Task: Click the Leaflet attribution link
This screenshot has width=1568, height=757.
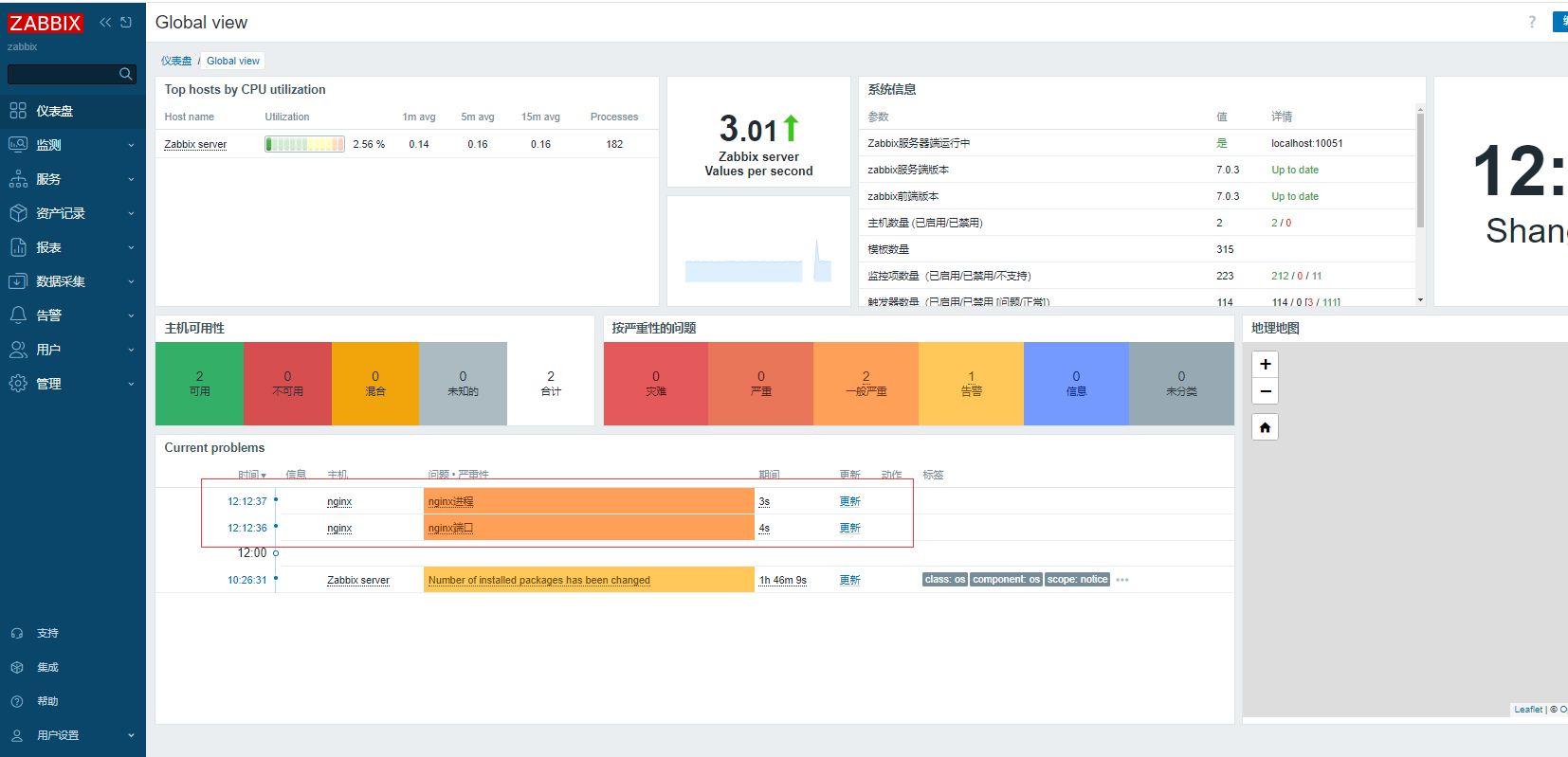Action: coord(1528,710)
